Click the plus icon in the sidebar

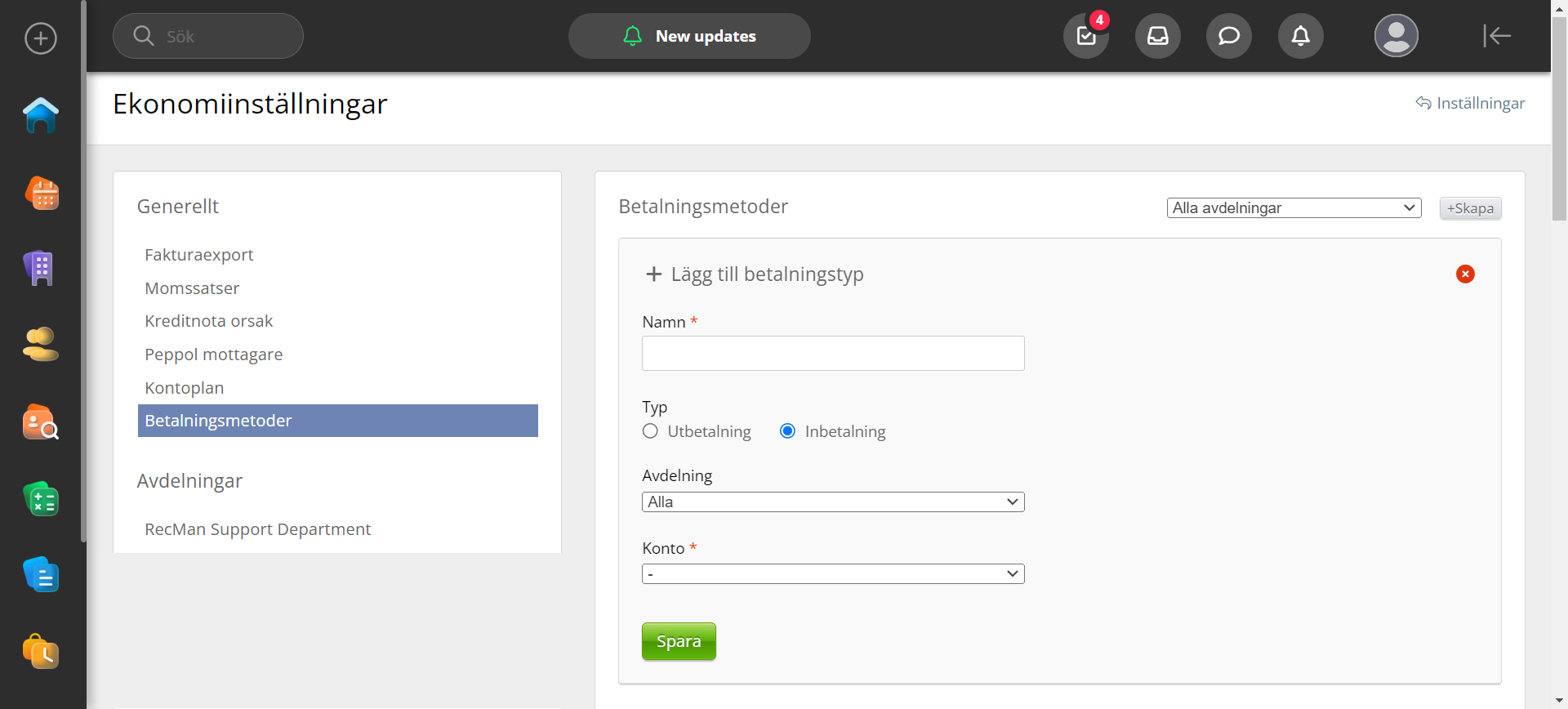pos(41,38)
